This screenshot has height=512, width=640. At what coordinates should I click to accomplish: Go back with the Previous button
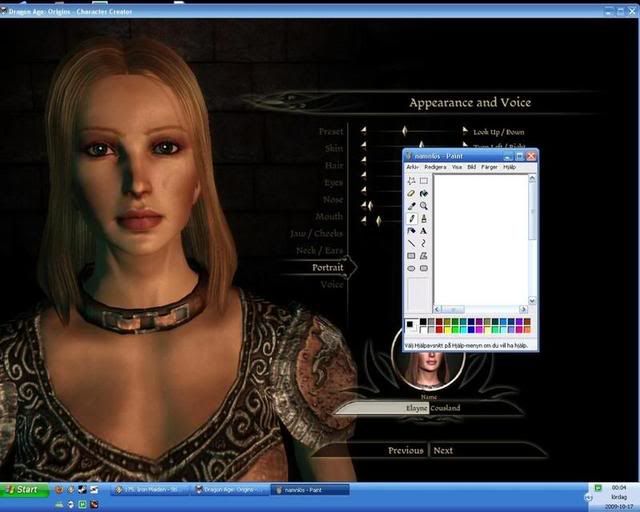405,451
